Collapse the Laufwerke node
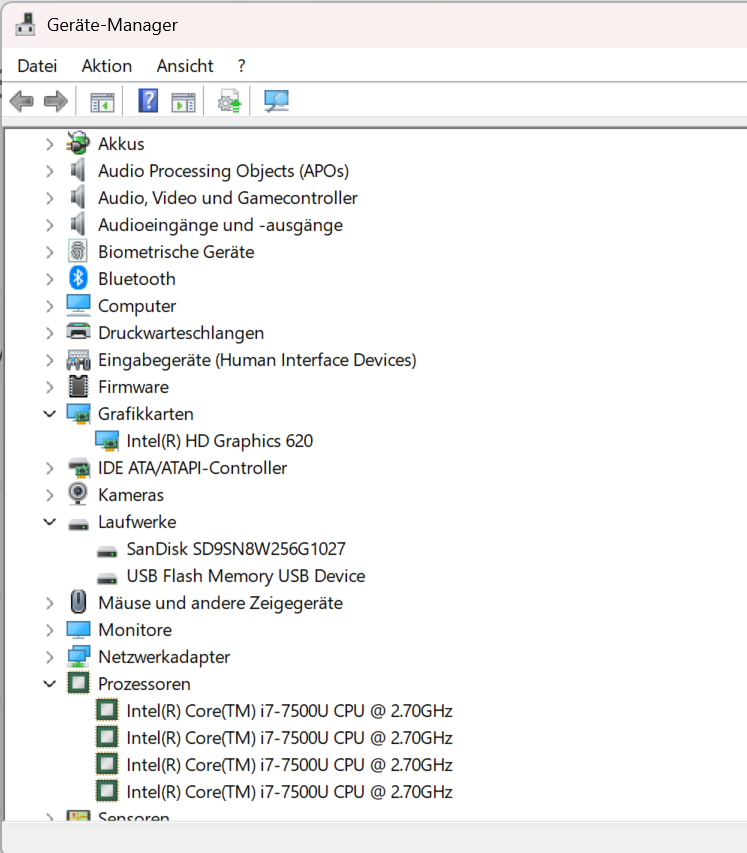 [50, 522]
